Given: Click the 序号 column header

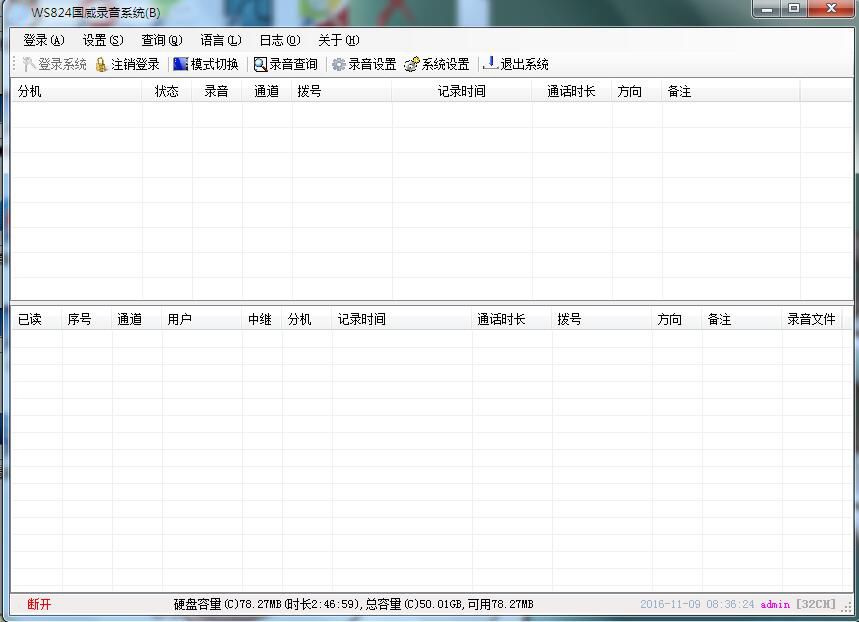Looking at the screenshot, I should pyautogui.click(x=87, y=319).
